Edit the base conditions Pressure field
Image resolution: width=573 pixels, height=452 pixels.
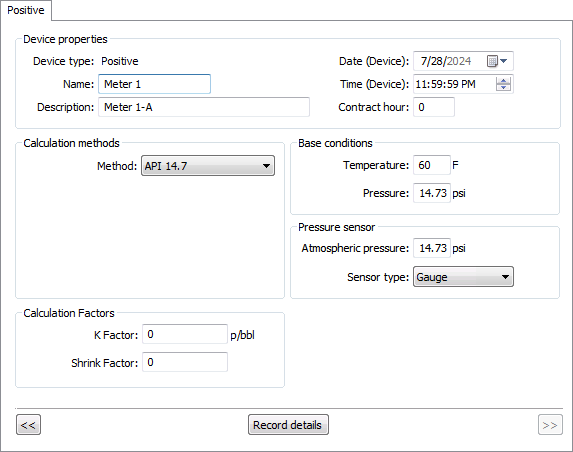click(x=432, y=193)
